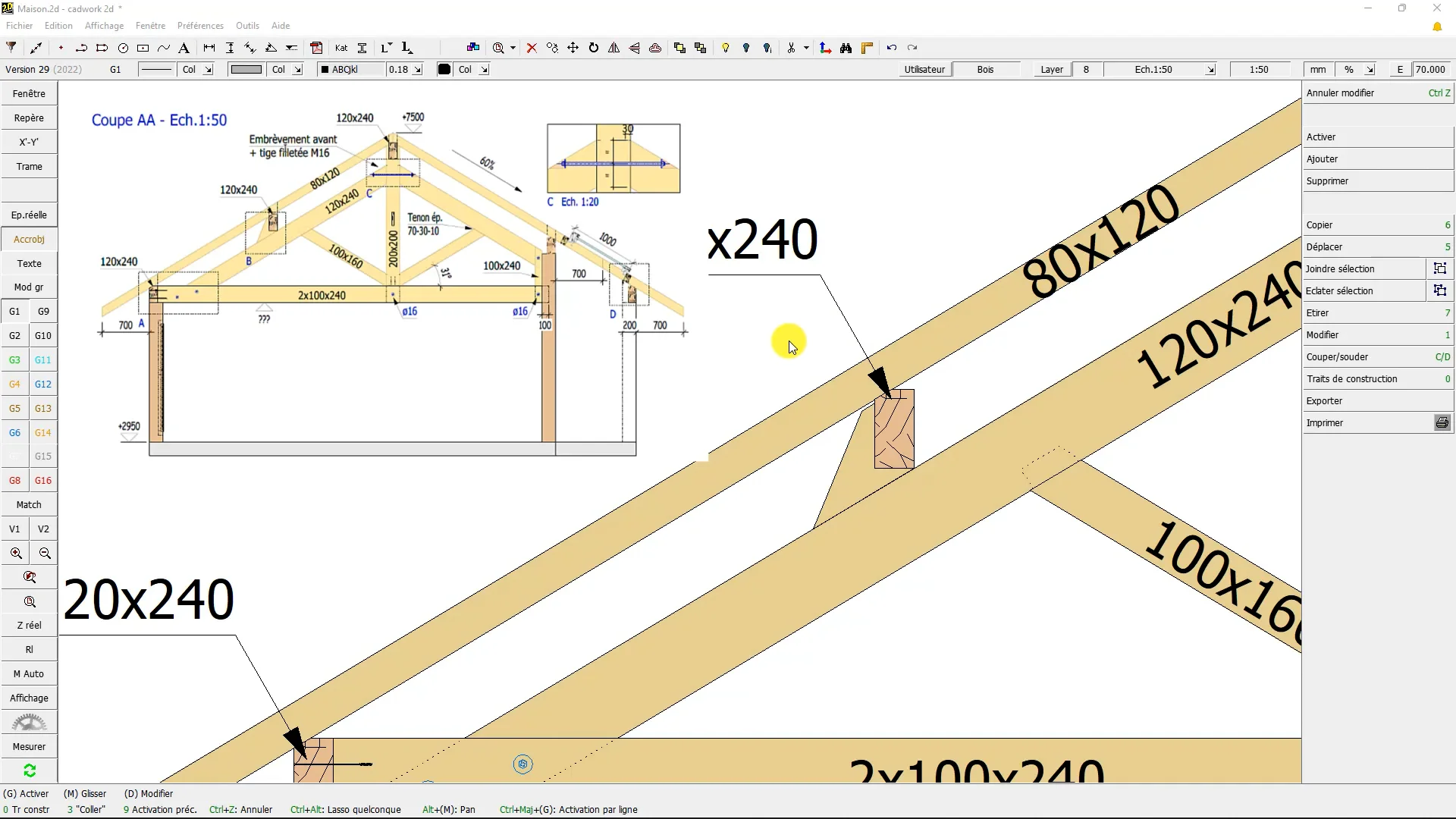
Task: Select the Move tool with cross arrows
Action: pos(573,48)
